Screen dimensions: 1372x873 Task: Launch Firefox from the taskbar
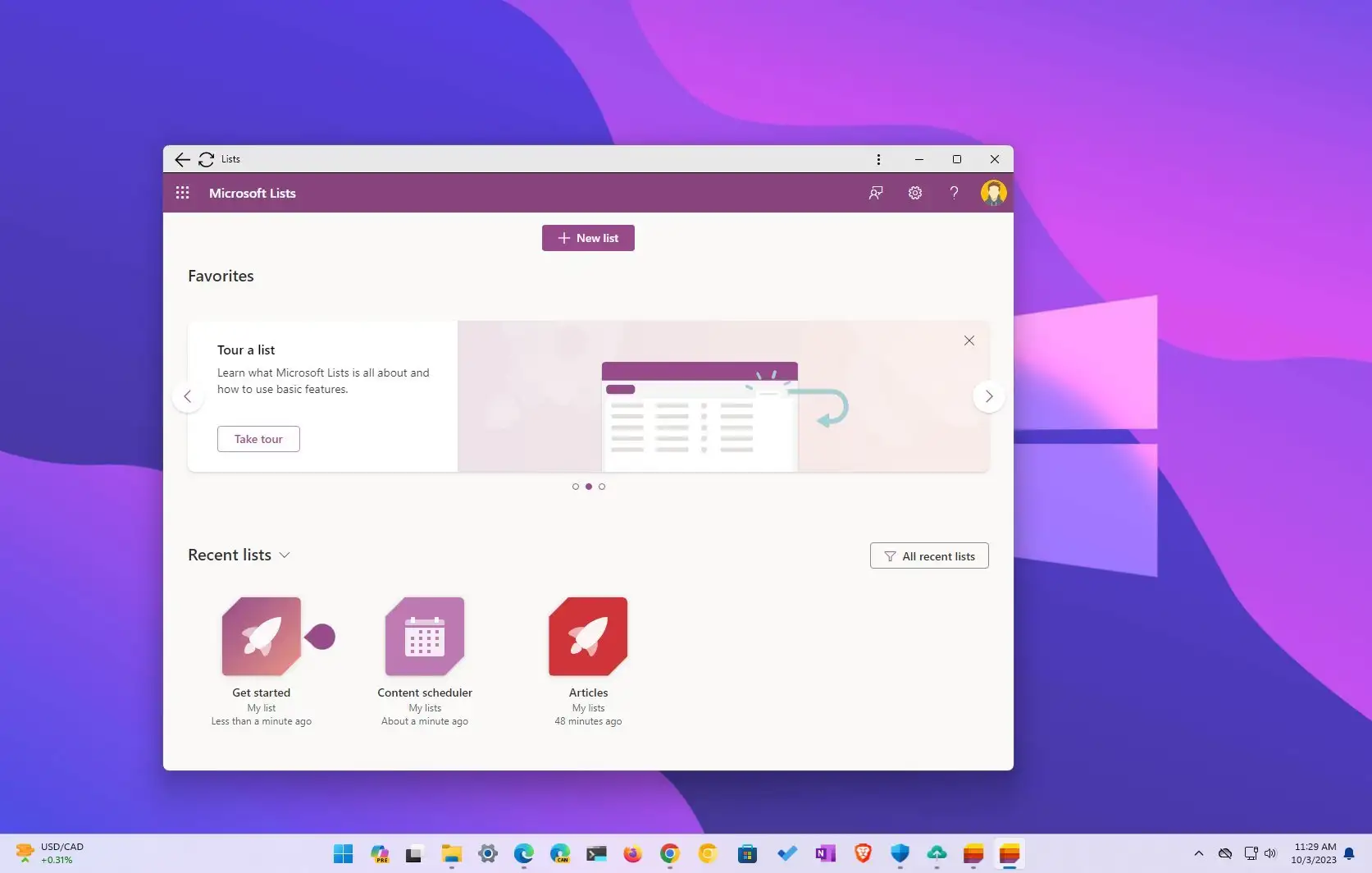632,854
